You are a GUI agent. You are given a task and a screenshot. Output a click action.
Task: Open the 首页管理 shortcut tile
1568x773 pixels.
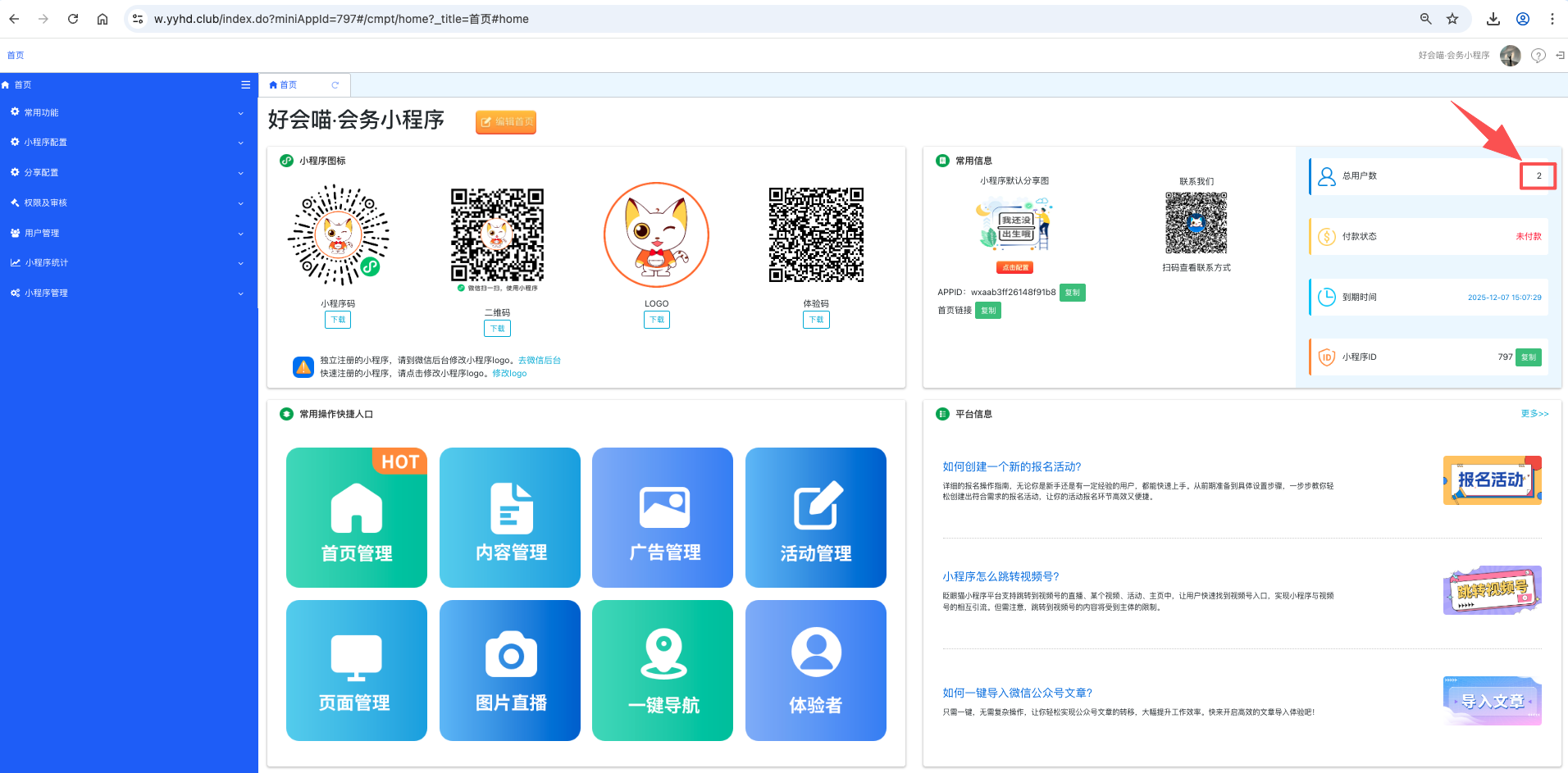(x=356, y=517)
